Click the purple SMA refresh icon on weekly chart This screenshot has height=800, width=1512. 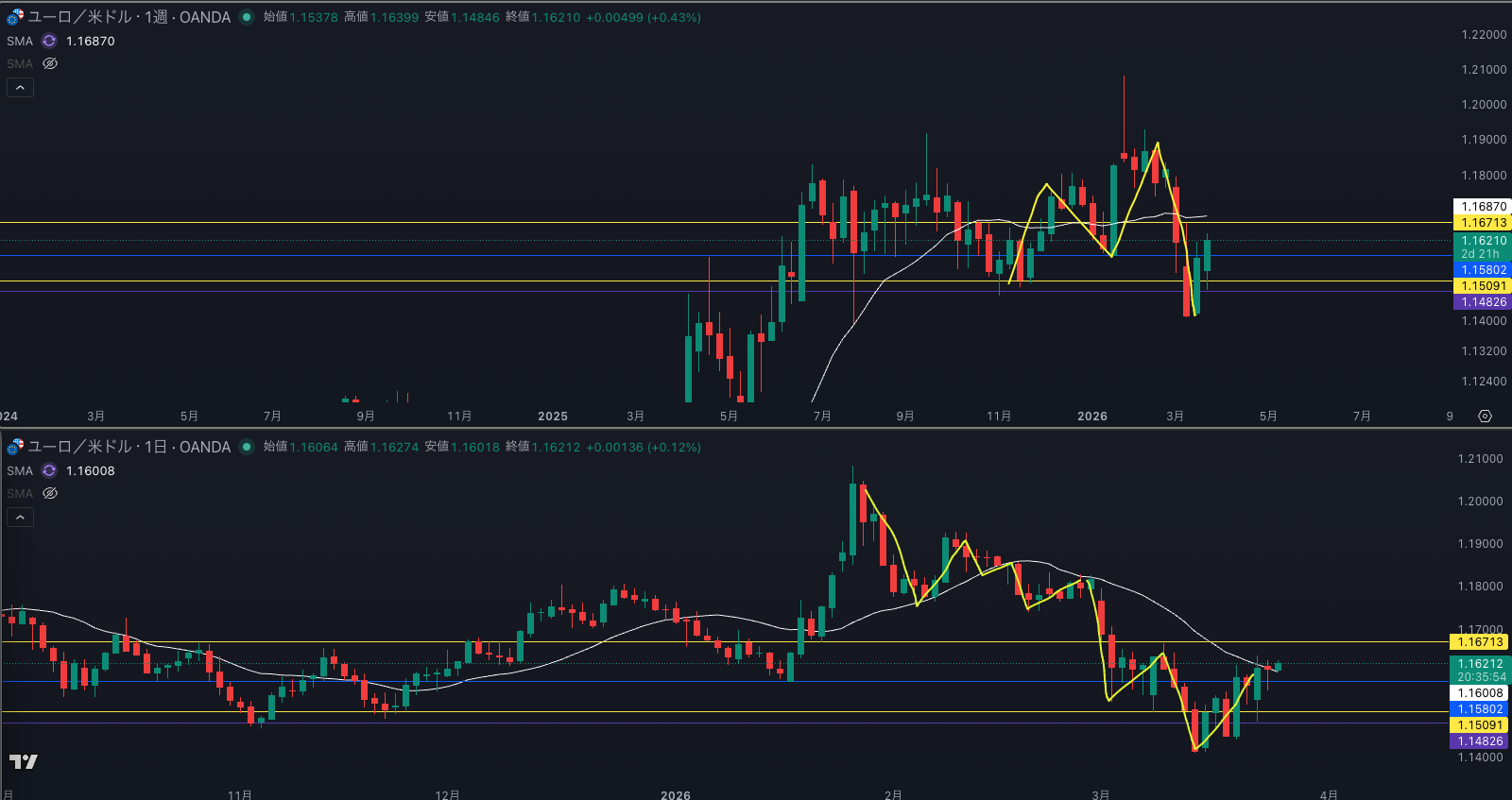point(49,42)
